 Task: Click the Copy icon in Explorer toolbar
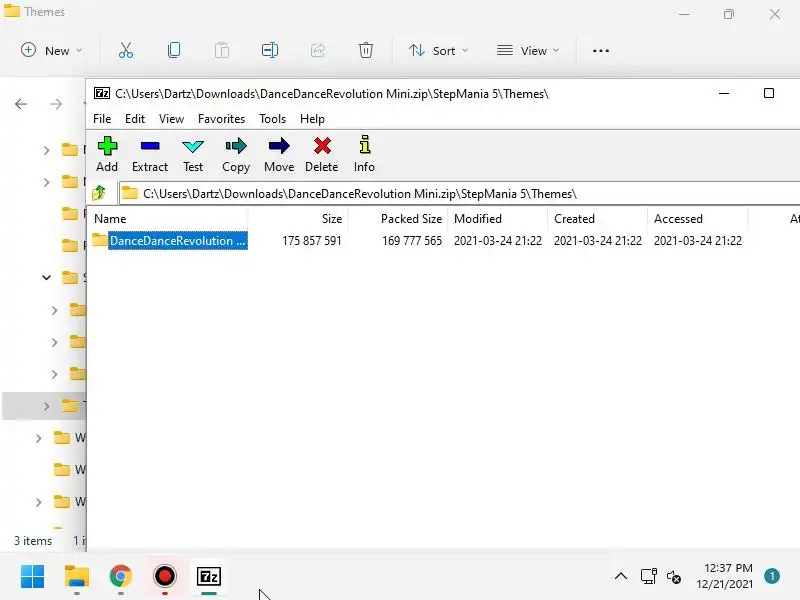[x=173, y=51]
